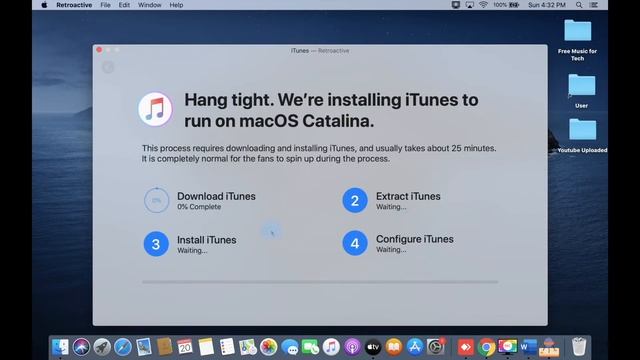The image size is (640, 360).
Task: Open the Window menu
Action: (x=149, y=5)
